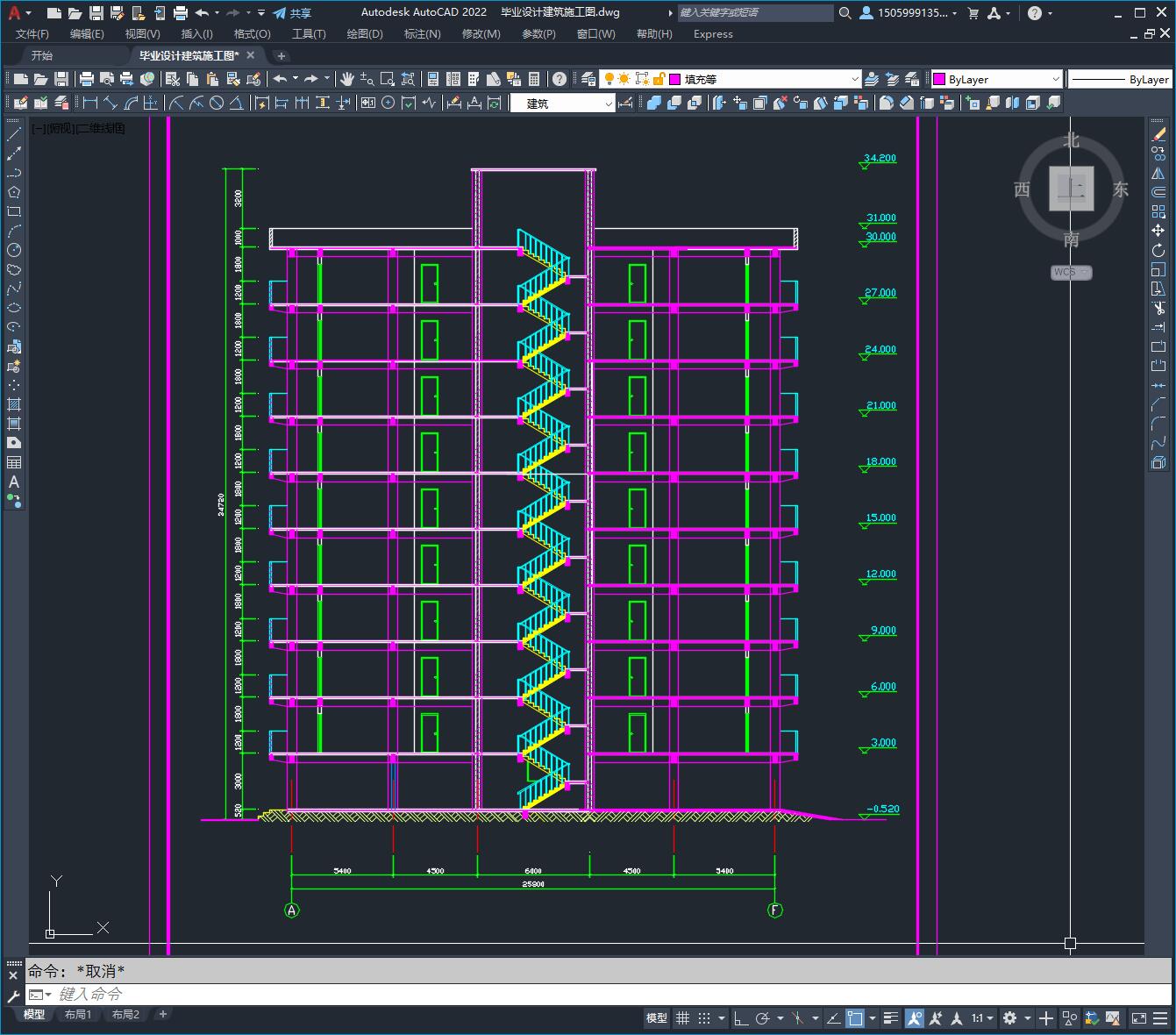Click the 模型 button in the status bar
The height and width of the screenshot is (1035, 1176).
[657, 1018]
